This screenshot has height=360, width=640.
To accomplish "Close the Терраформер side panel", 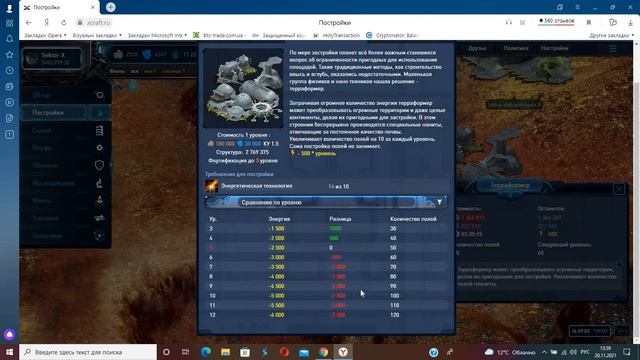I will click(619, 189).
